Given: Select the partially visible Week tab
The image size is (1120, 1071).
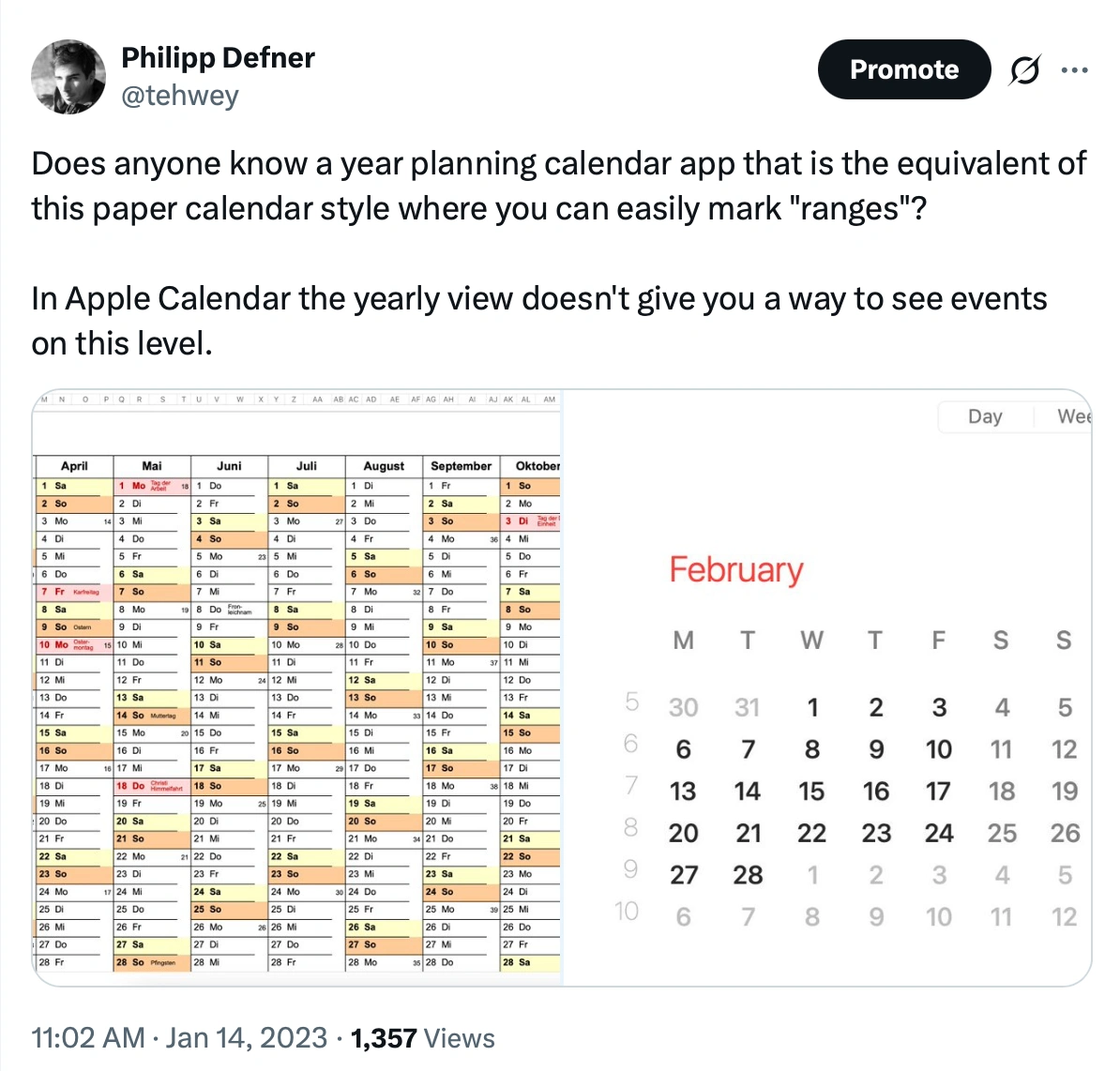Looking at the screenshot, I should (1073, 416).
